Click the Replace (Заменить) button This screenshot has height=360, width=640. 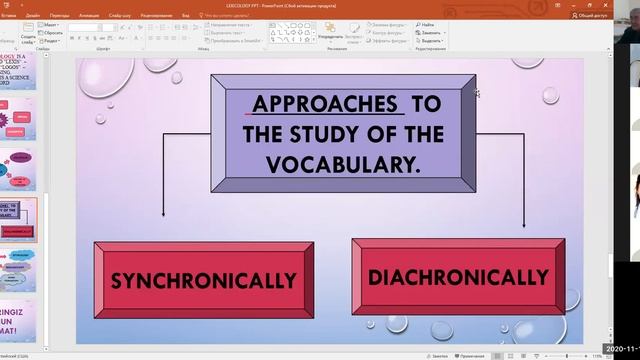[x=431, y=33]
